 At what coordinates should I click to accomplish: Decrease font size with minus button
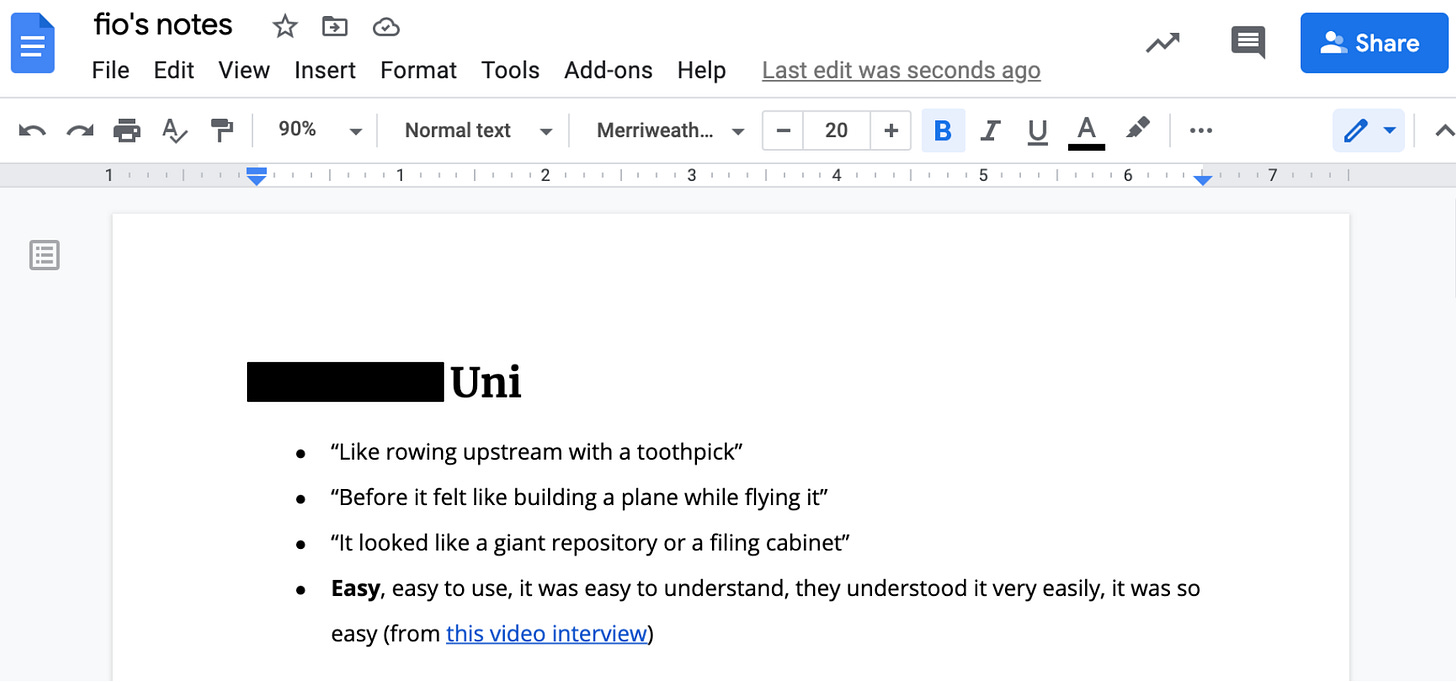tap(783, 130)
